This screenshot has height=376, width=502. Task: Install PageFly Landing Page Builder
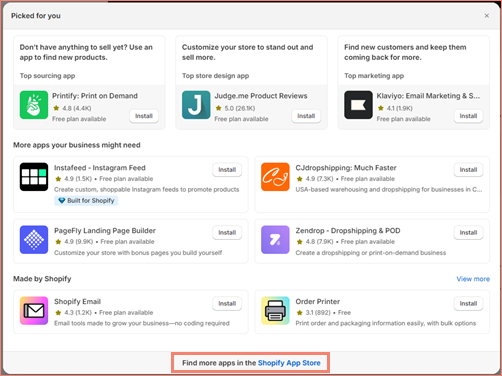(227, 233)
